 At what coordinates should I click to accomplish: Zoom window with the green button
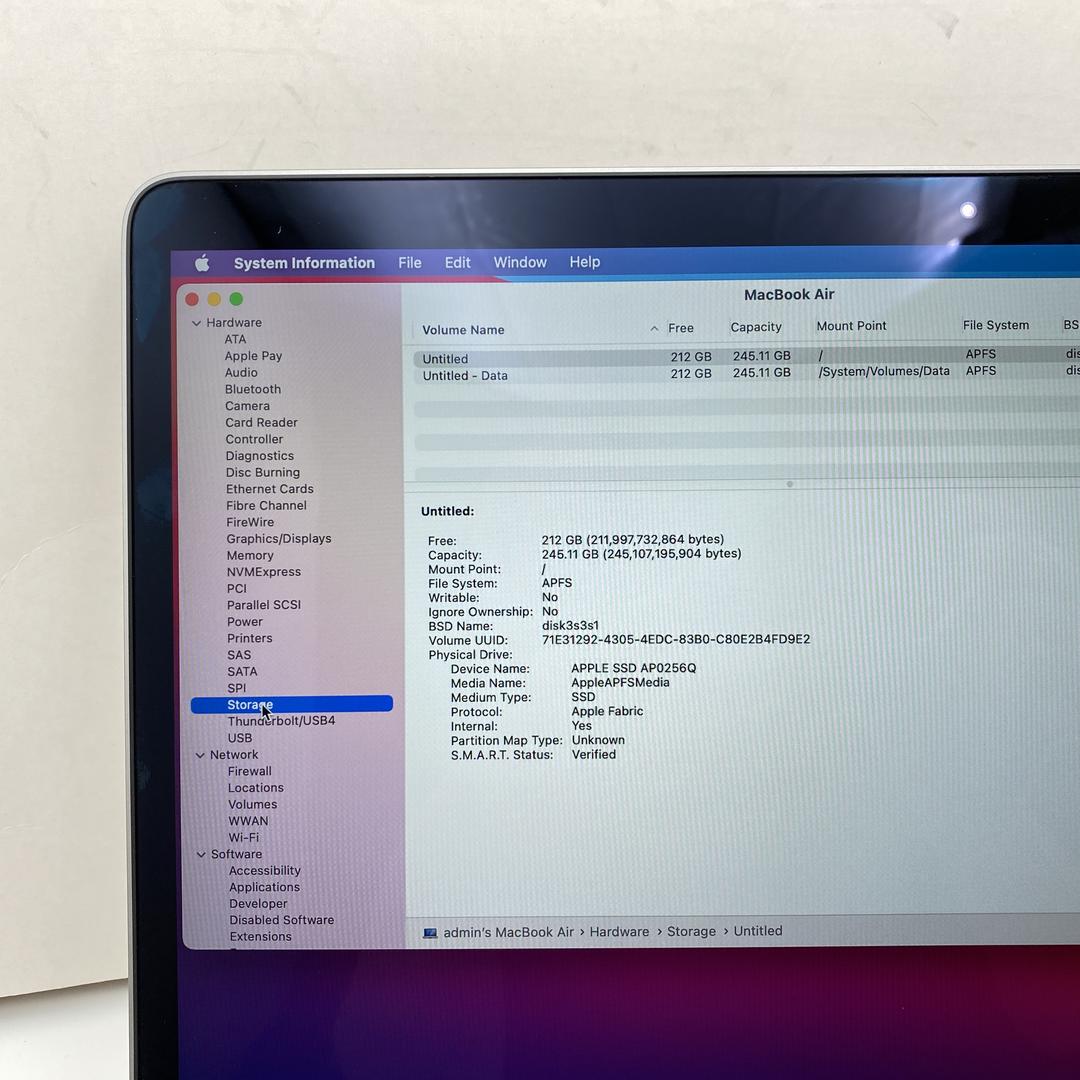[x=236, y=299]
